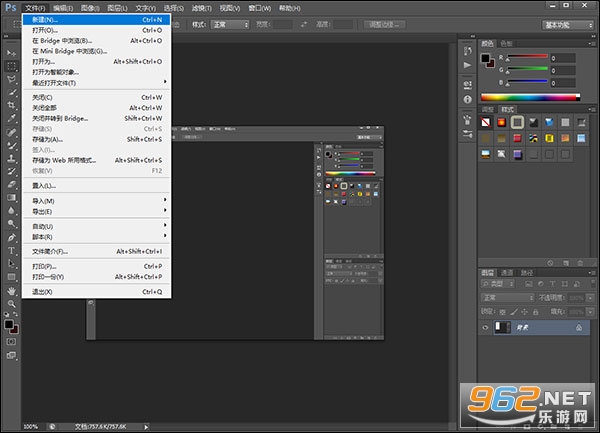Image resolution: width=600 pixels, height=433 pixels.
Task: Filter layers by pixel layer icon
Action: (x=528, y=284)
